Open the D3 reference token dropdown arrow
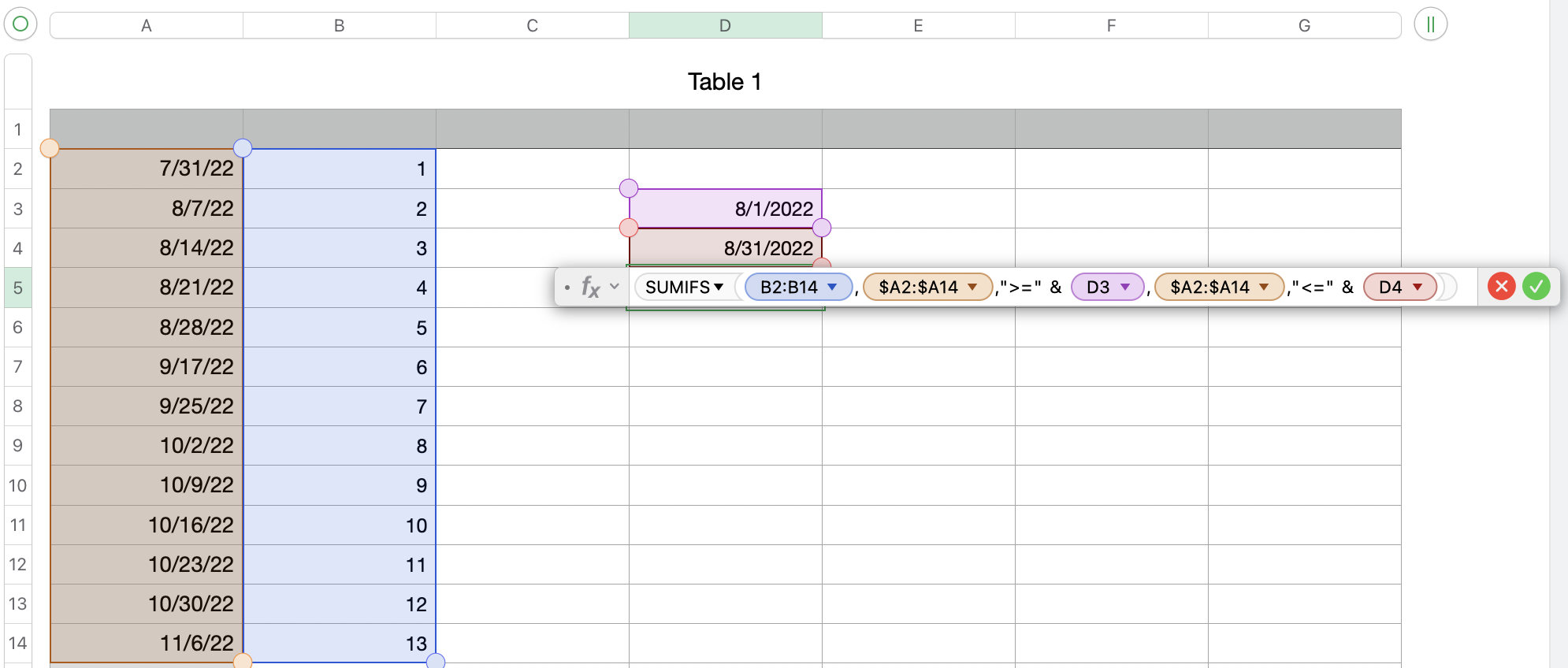The width and height of the screenshot is (1568, 668). coord(1125,287)
